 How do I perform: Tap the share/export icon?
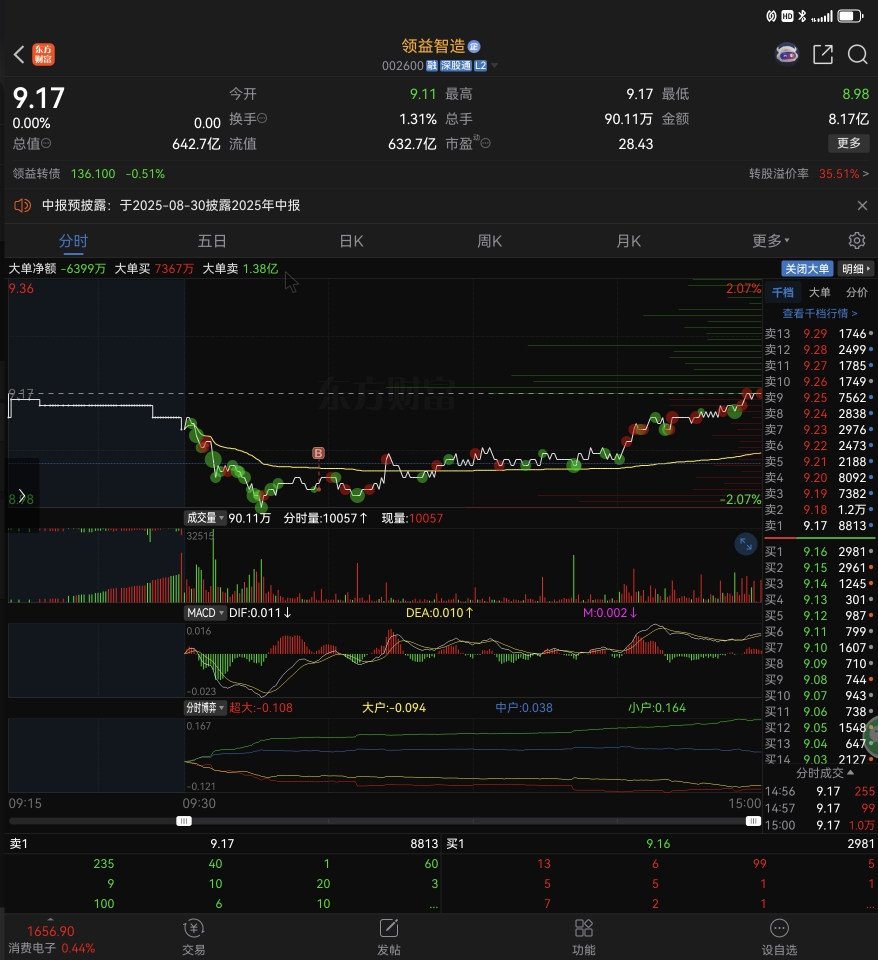823,54
